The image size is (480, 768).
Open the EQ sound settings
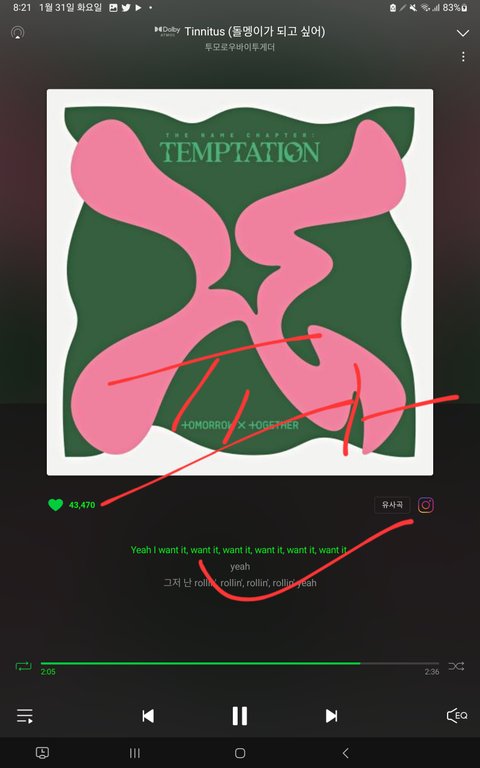(456, 716)
